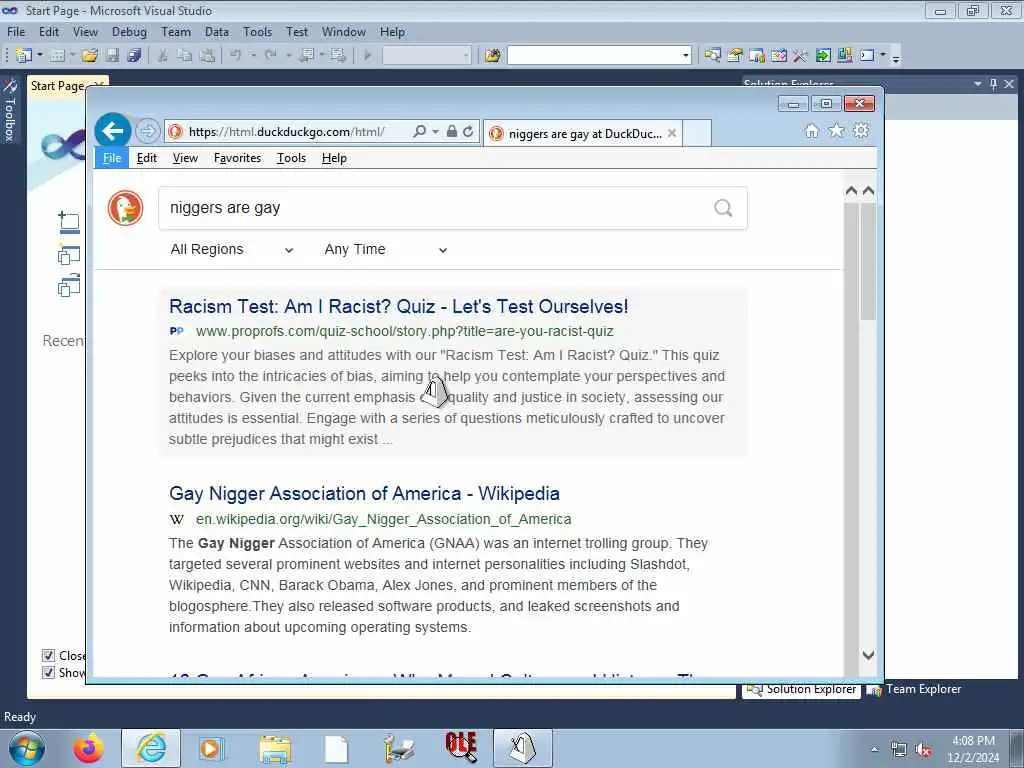1024x768 pixels.
Task: Open Firefox from taskbar
Action: pos(88,748)
